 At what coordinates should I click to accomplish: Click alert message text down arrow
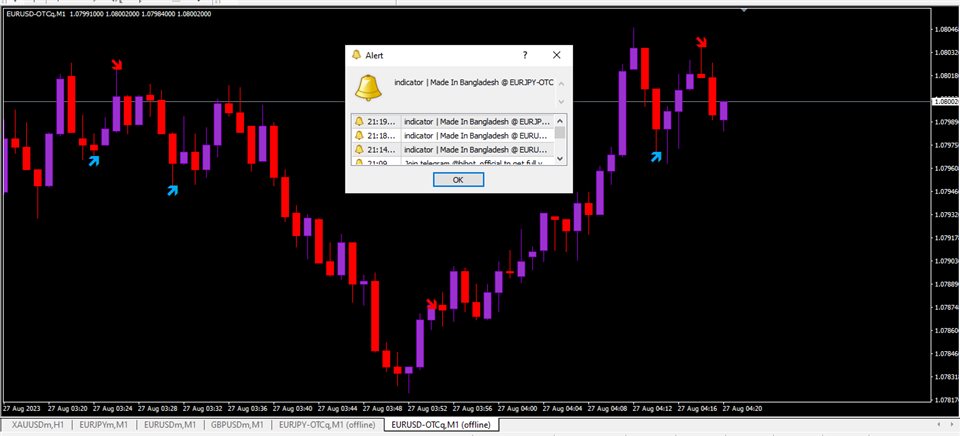561,101
